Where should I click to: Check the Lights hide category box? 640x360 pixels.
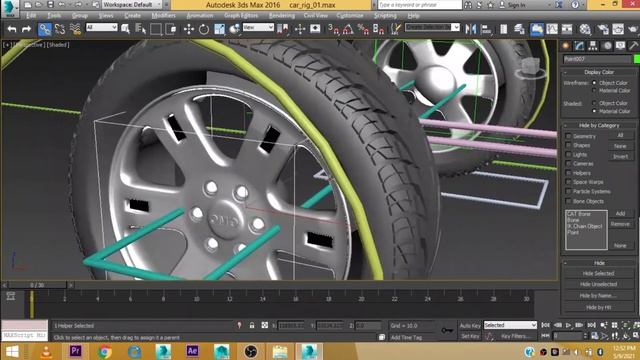(x=568, y=155)
